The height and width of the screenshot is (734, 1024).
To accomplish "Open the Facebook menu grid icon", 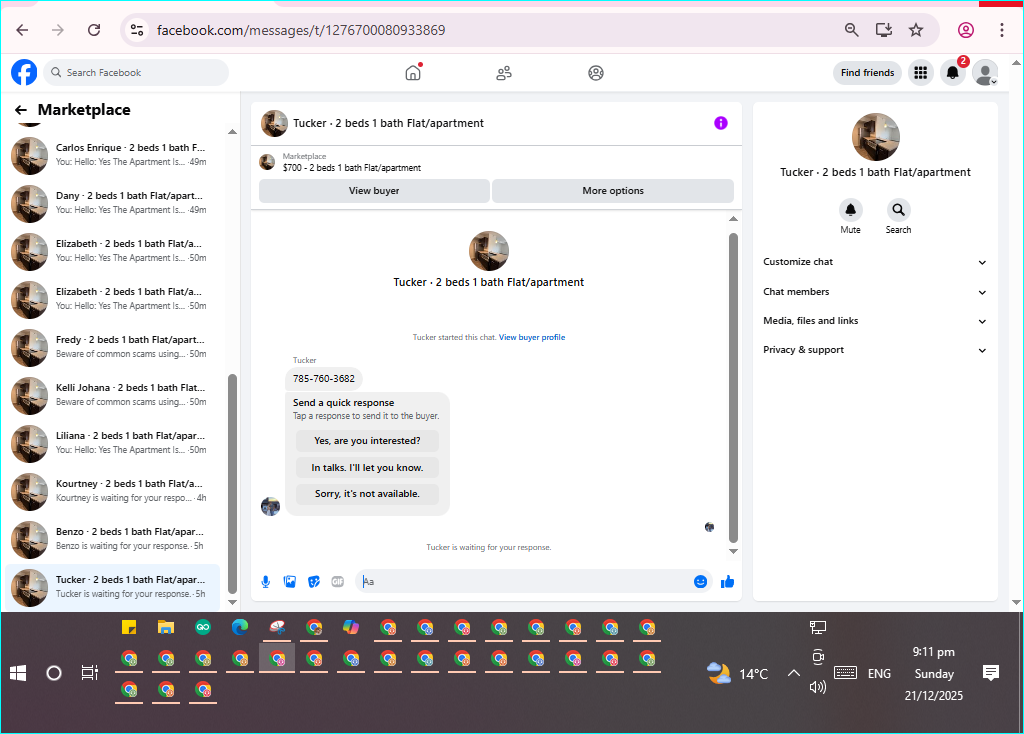I will [x=921, y=72].
